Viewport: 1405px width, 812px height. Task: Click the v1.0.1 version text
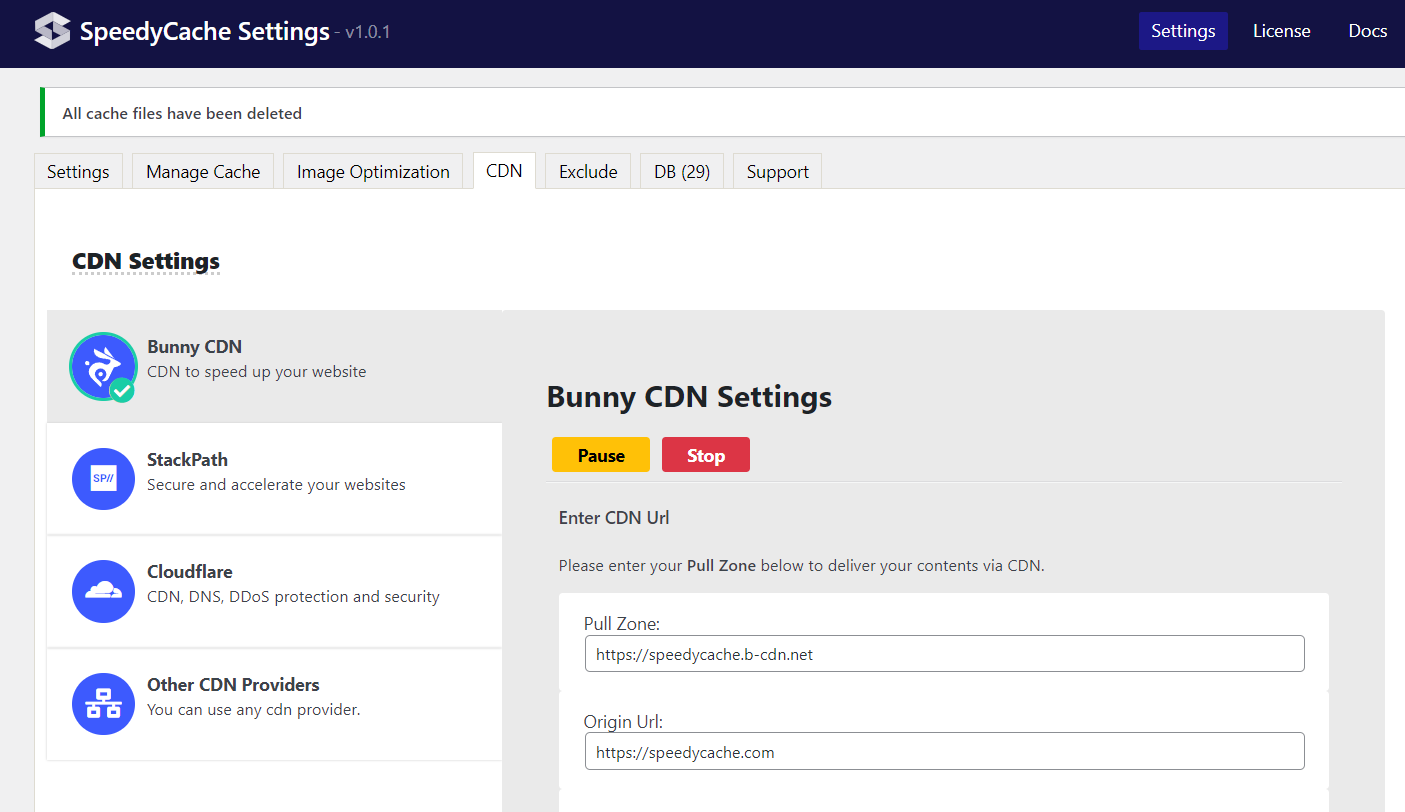[x=367, y=33]
